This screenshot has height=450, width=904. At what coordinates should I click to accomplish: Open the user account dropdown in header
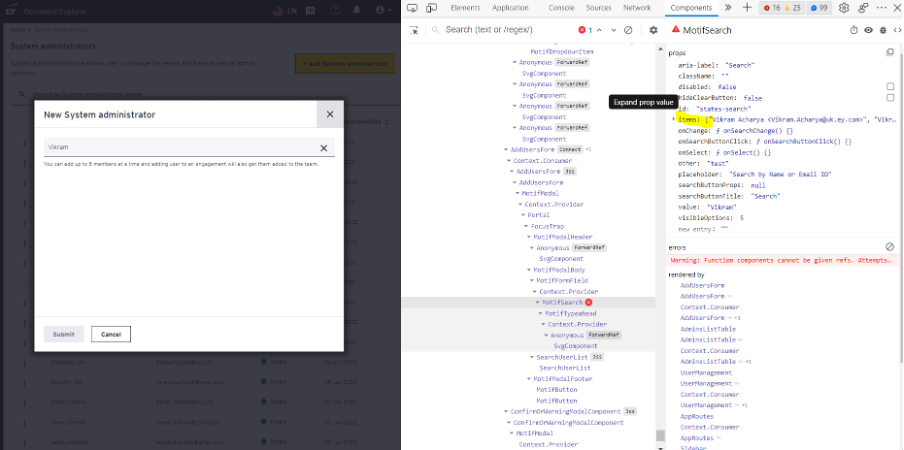383,10
